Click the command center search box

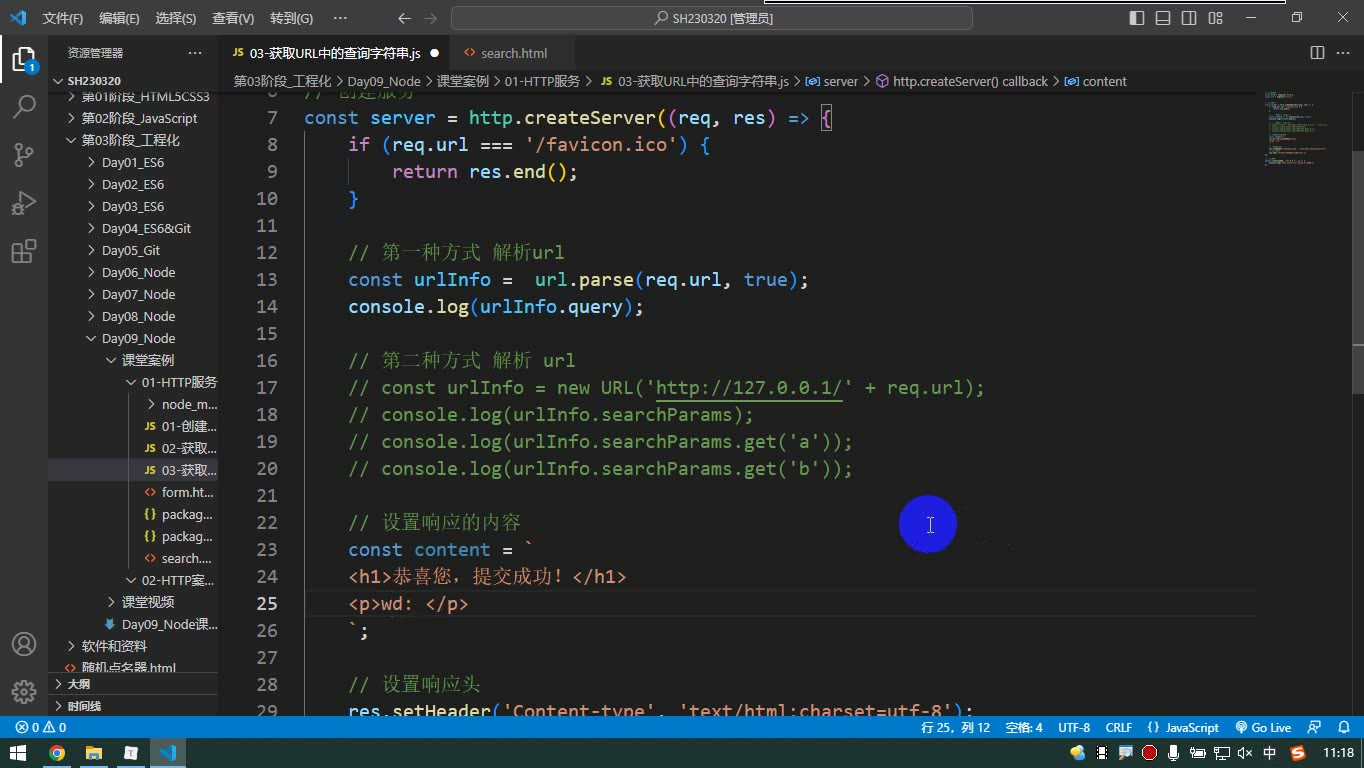coord(712,18)
